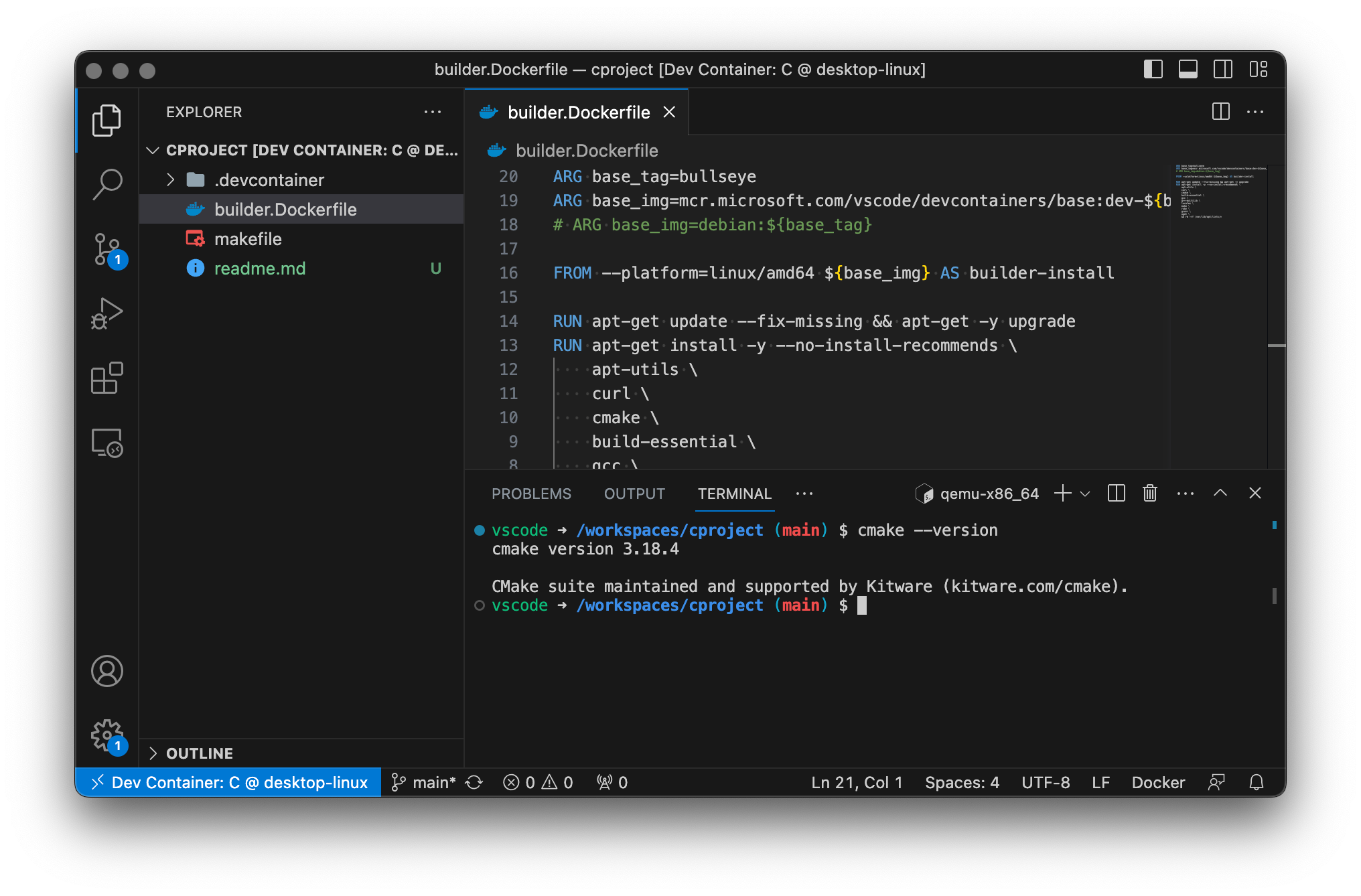The width and height of the screenshot is (1361, 896).
Task: Toggle the bottom Panel visibility
Action: click(x=1188, y=70)
